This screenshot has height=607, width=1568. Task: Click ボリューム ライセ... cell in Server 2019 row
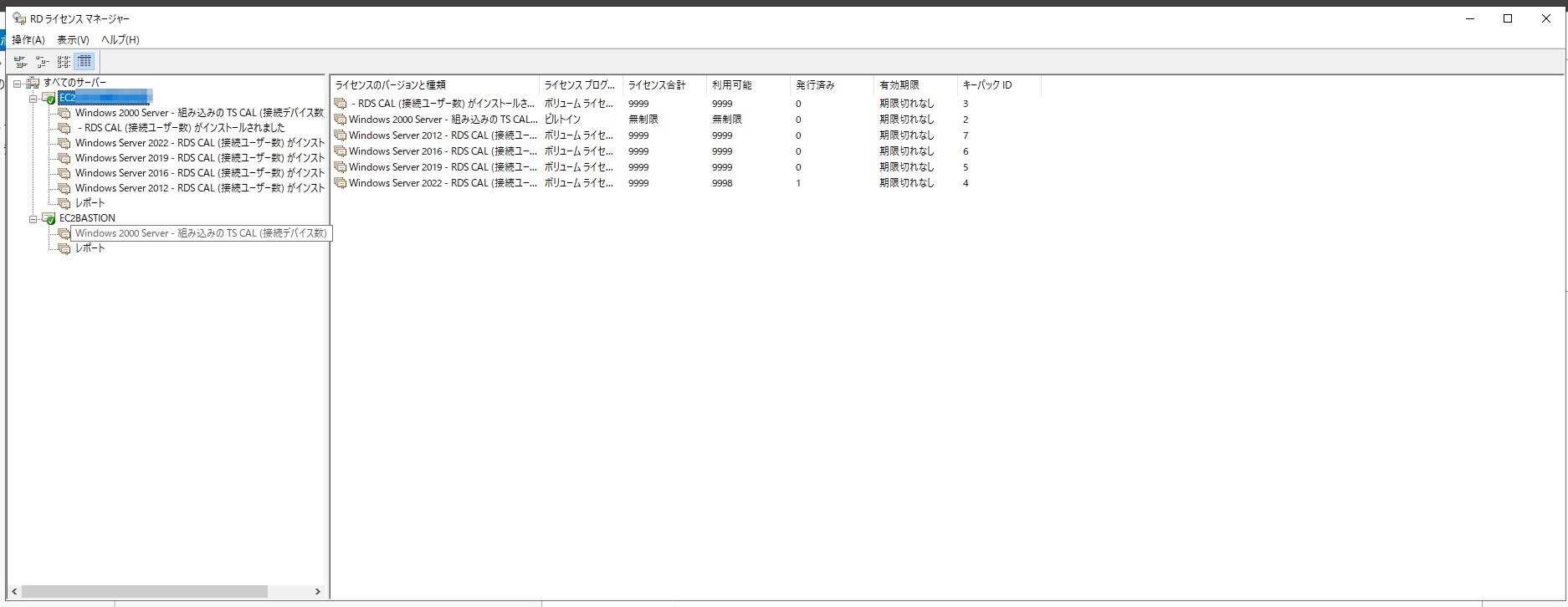[579, 167]
